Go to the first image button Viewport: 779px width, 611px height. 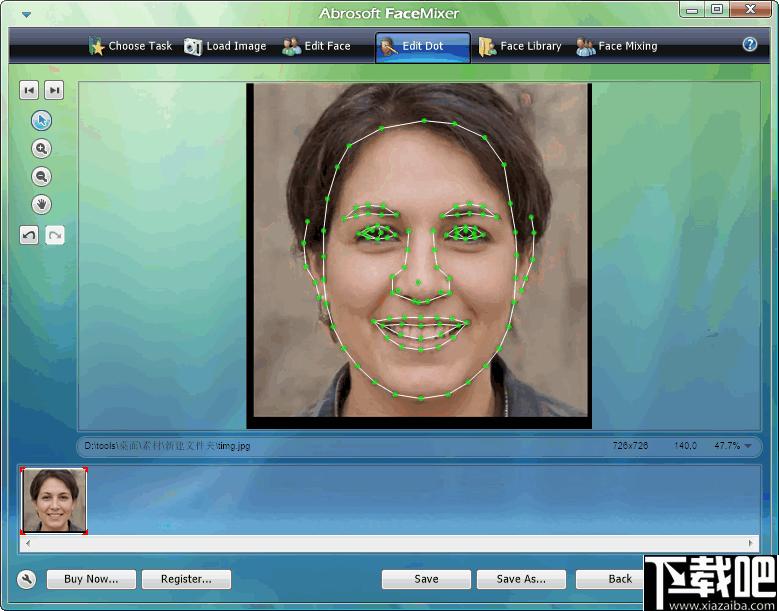29,90
